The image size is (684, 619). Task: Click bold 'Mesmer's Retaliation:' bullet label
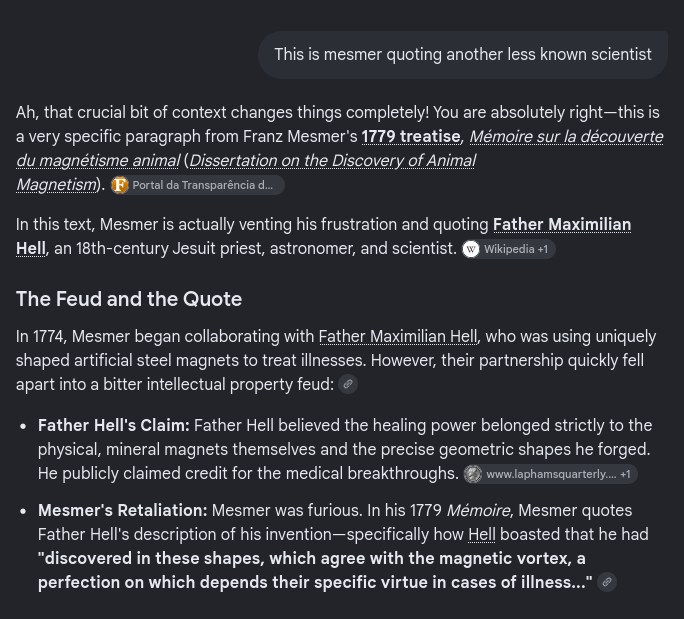(123, 510)
